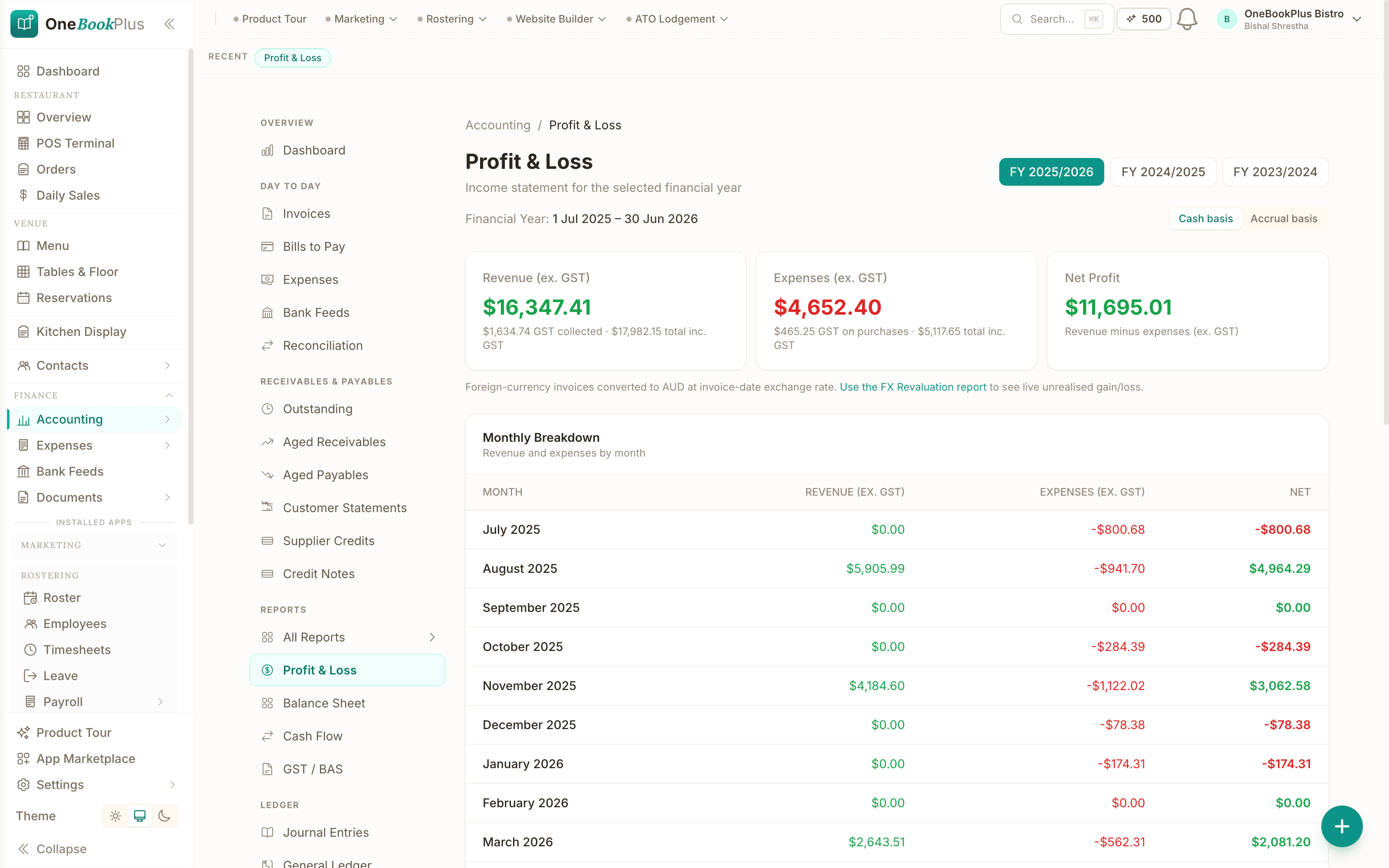1389x868 pixels.
Task: Click the Aged Payables trend-down icon
Action: click(267, 475)
